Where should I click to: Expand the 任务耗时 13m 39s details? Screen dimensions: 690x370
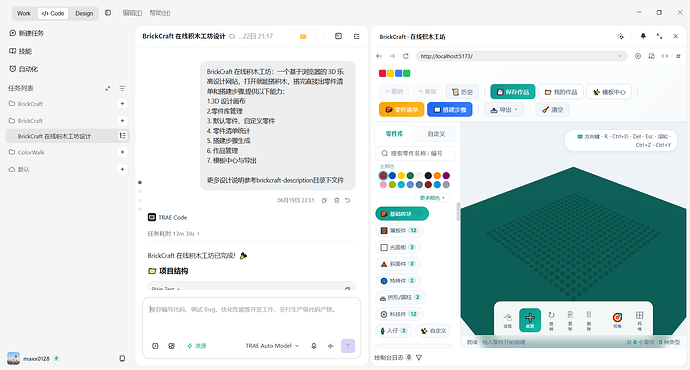pyautogui.click(x=173, y=234)
